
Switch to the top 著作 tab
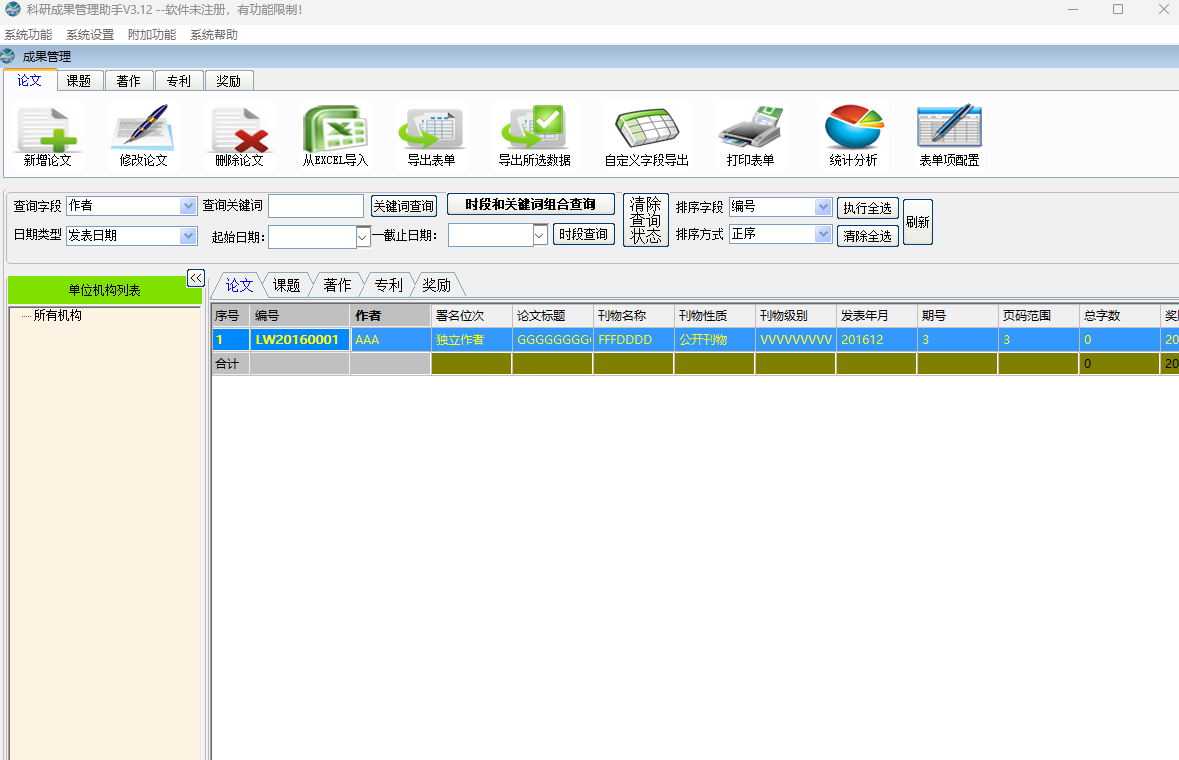click(x=129, y=81)
